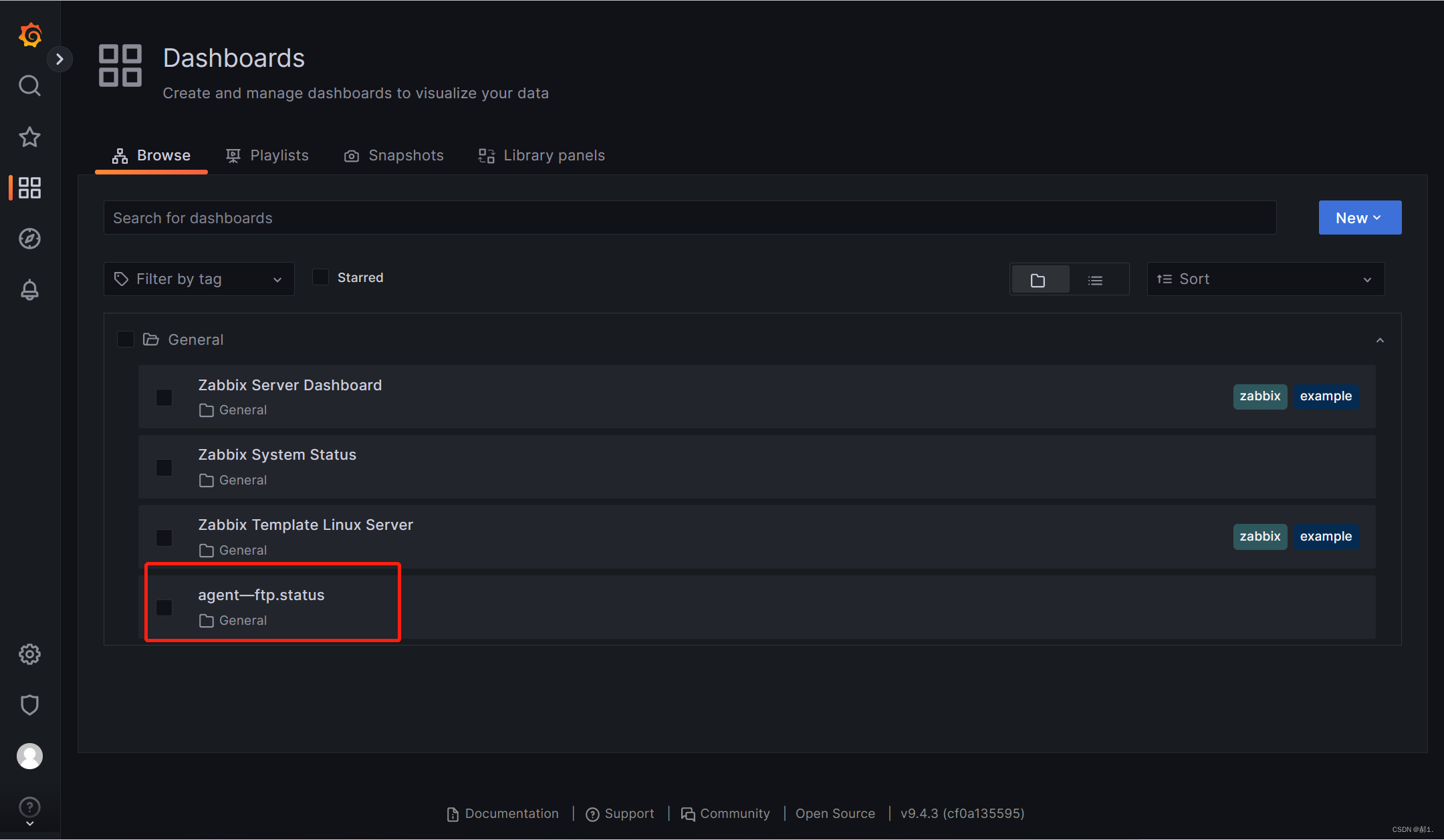Viewport: 1444px width, 840px height.
Task: Open Server admin shield icon
Action: click(x=29, y=705)
